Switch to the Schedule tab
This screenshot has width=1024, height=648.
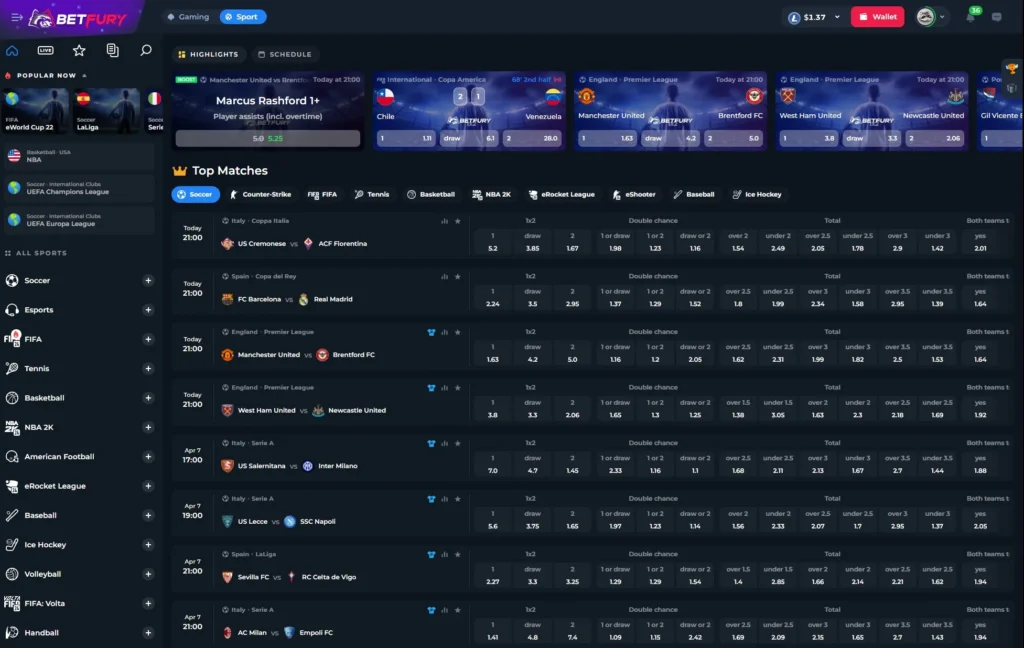point(285,54)
